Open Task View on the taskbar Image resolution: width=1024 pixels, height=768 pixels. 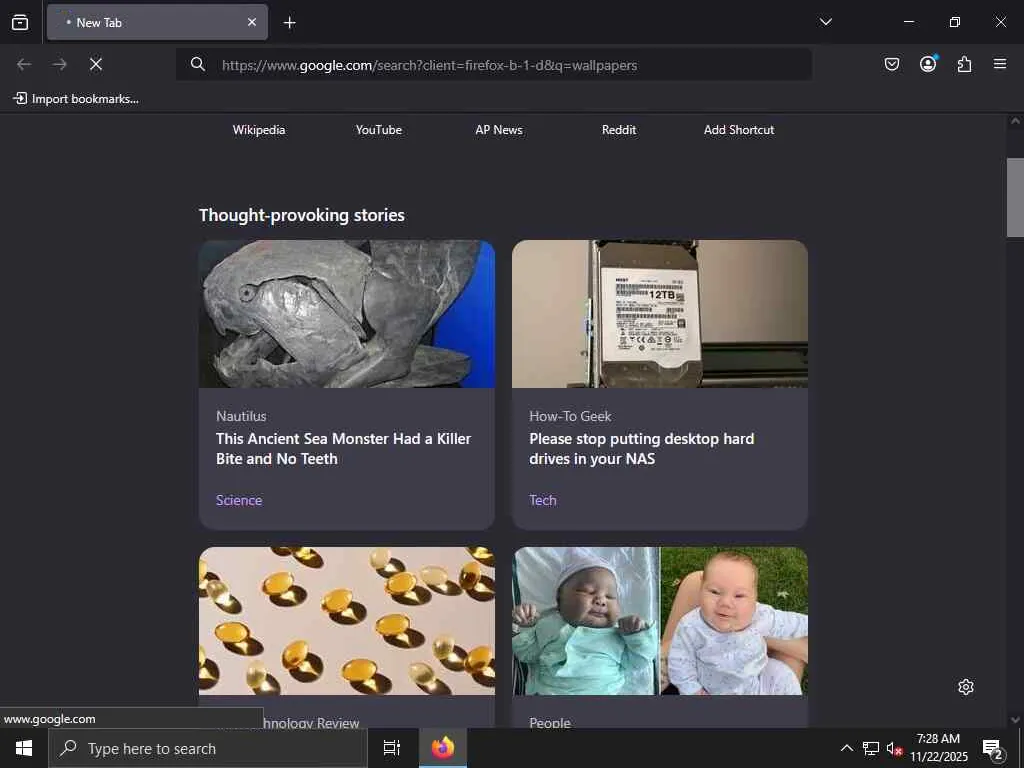pos(392,748)
